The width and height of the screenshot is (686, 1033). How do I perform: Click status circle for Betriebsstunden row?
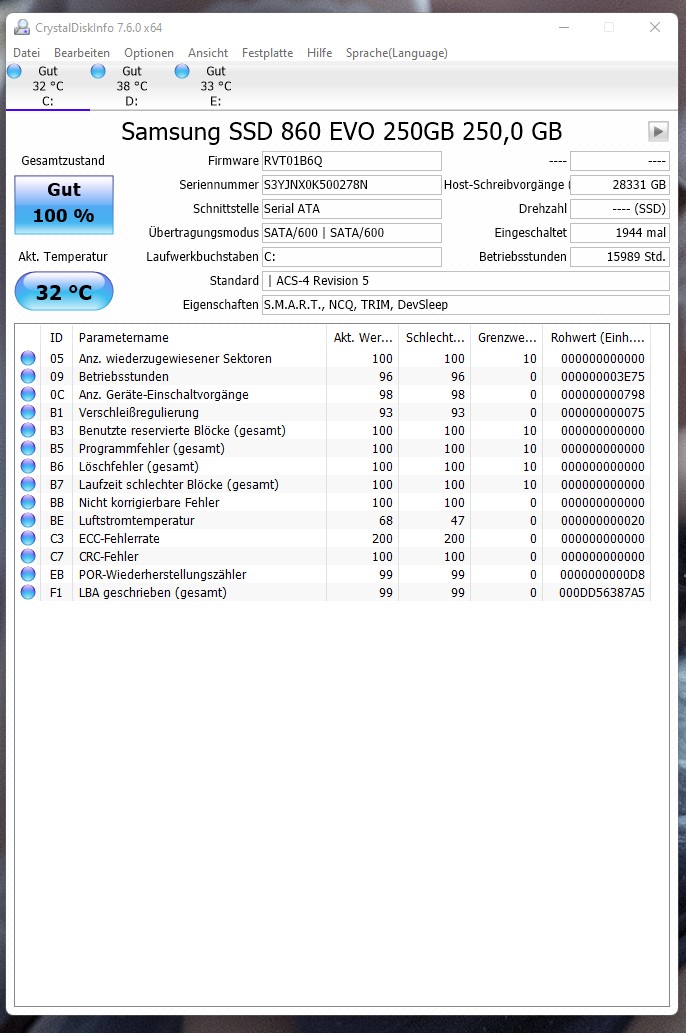(x=28, y=376)
